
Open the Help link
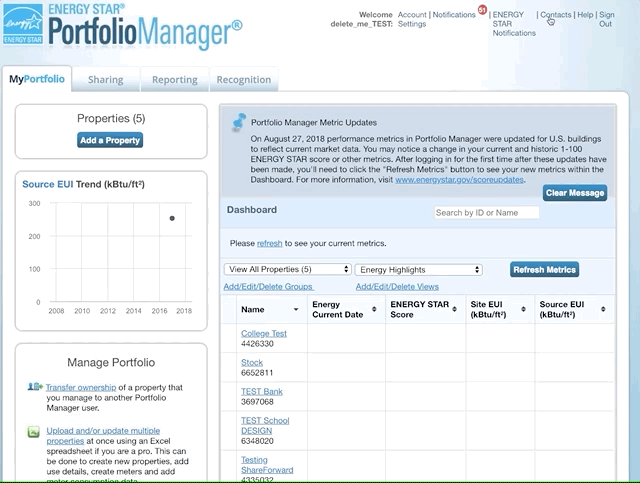[x=585, y=15]
